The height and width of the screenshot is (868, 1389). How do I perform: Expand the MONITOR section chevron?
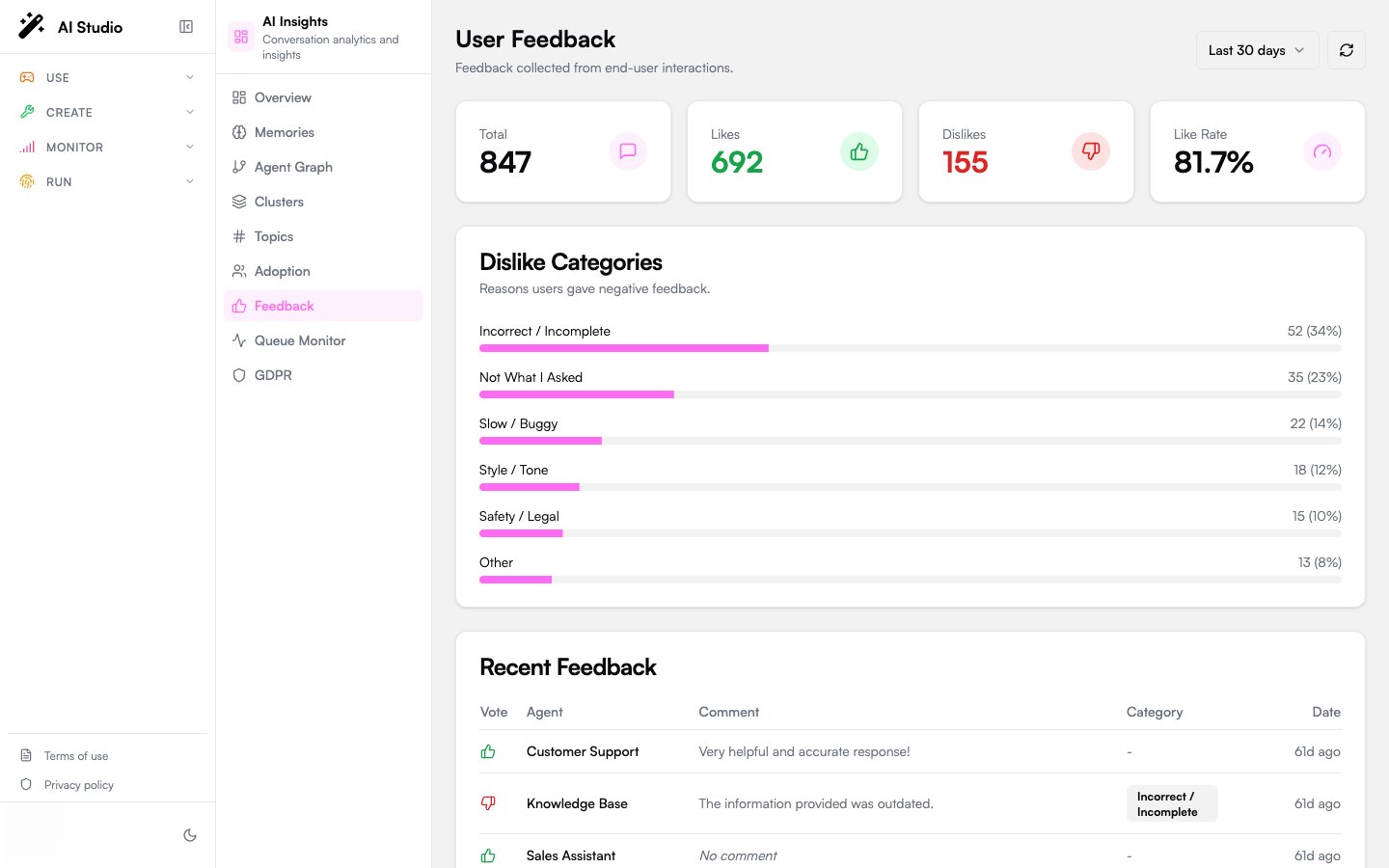point(190,147)
